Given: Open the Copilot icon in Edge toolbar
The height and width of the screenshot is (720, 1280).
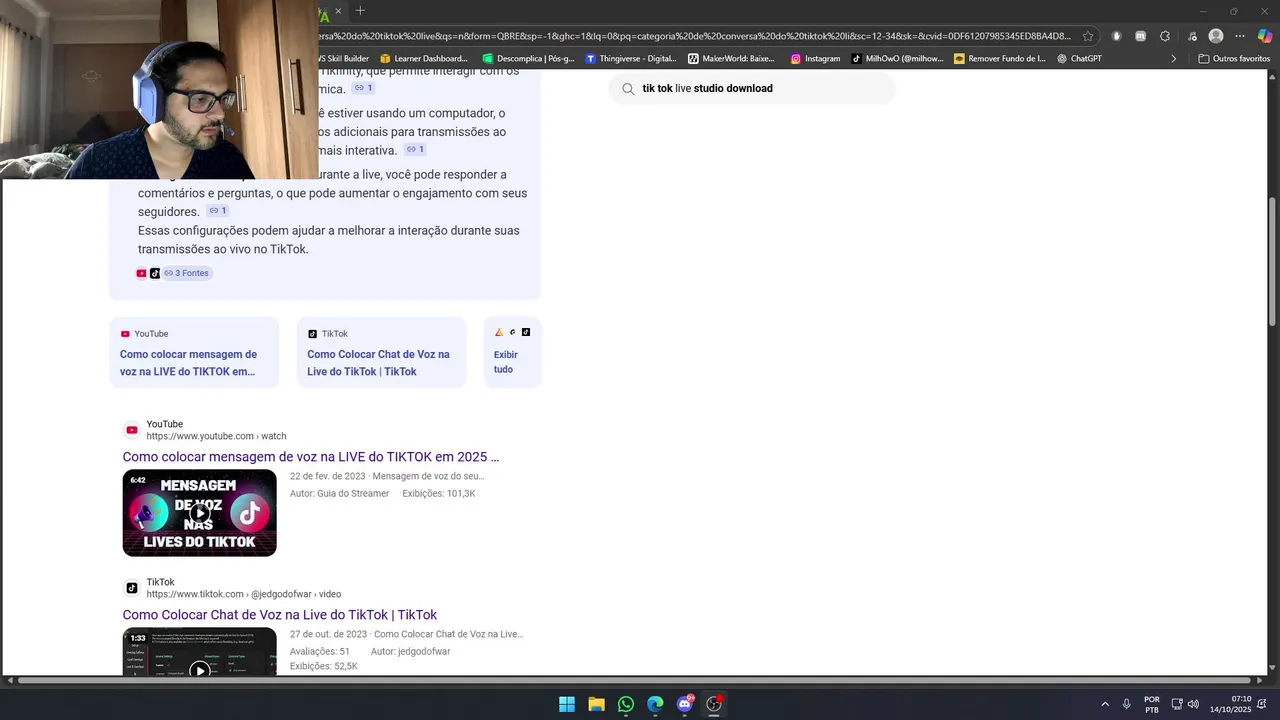Looking at the screenshot, I should pyautogui.click(x=1265, y=36).
